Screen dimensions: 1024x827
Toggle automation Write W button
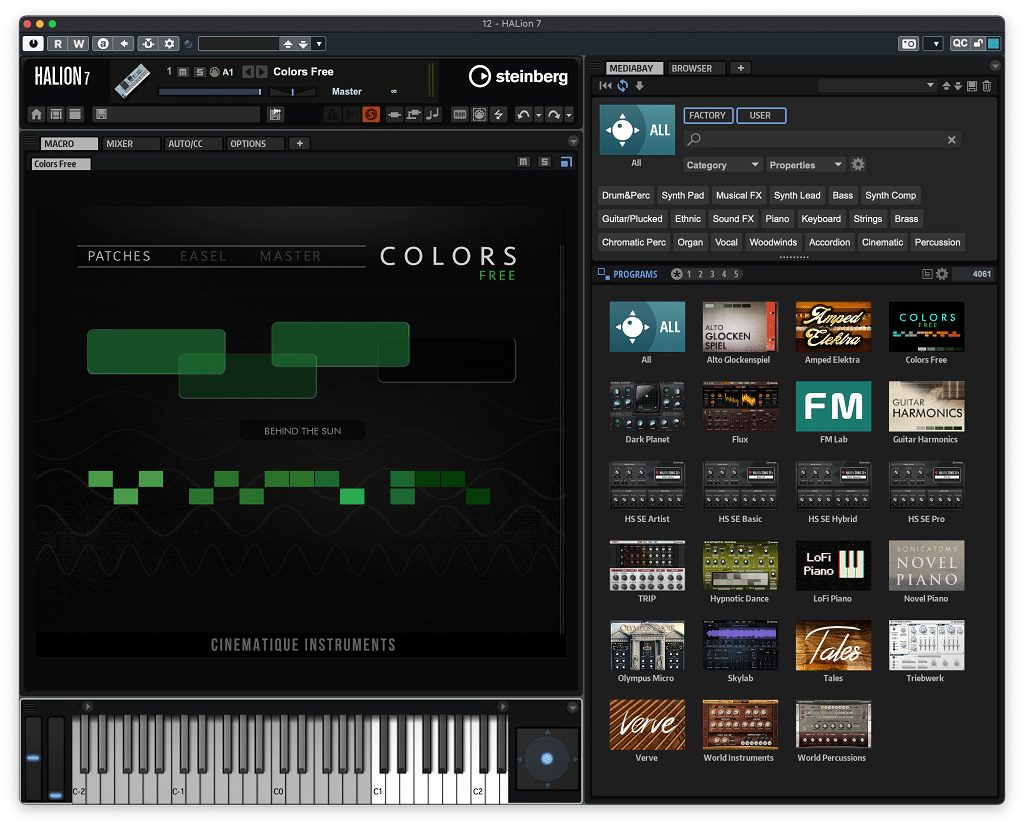[x=78, y=44]
